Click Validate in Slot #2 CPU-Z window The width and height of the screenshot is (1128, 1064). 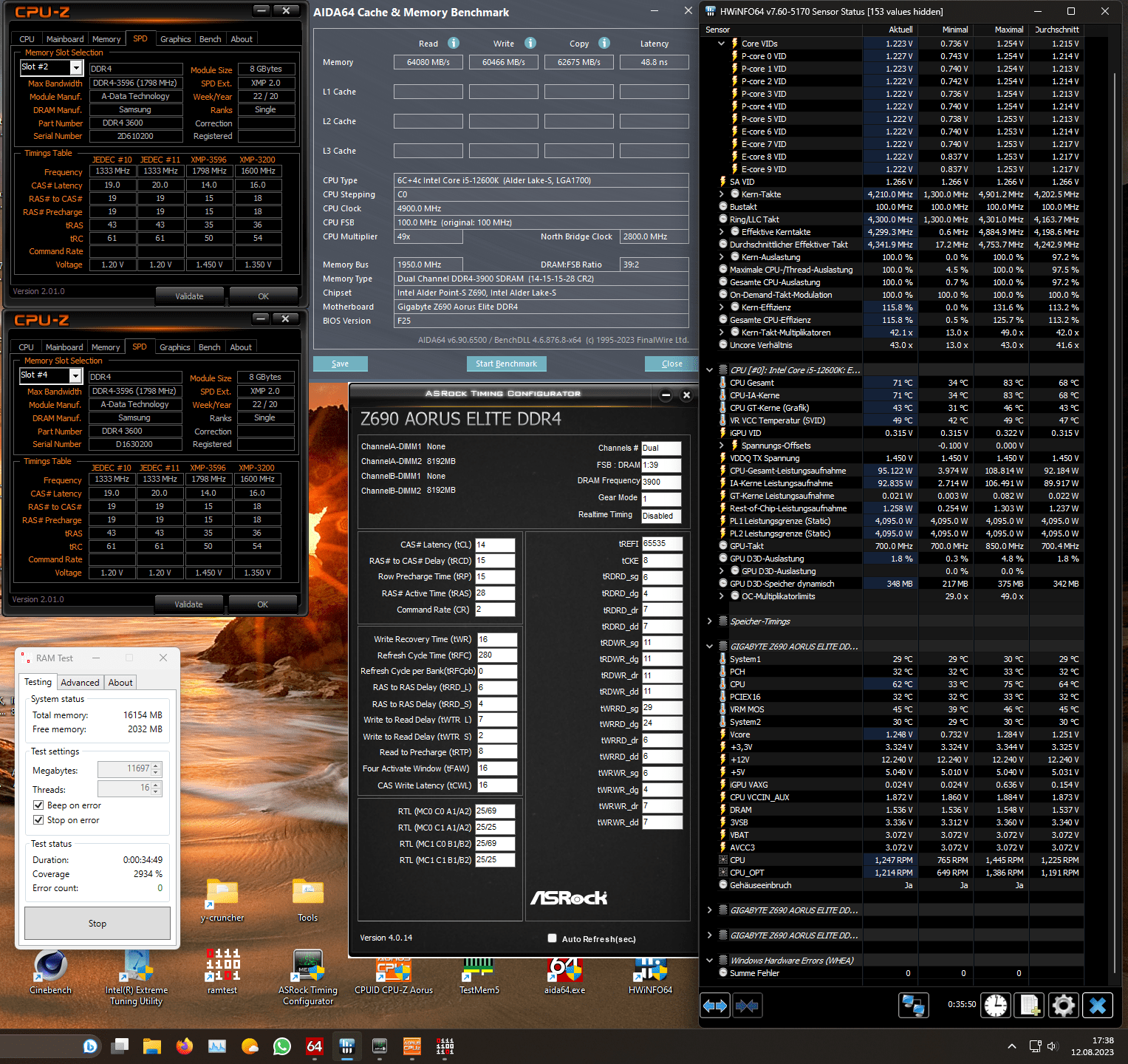click(x=189, y=296)
